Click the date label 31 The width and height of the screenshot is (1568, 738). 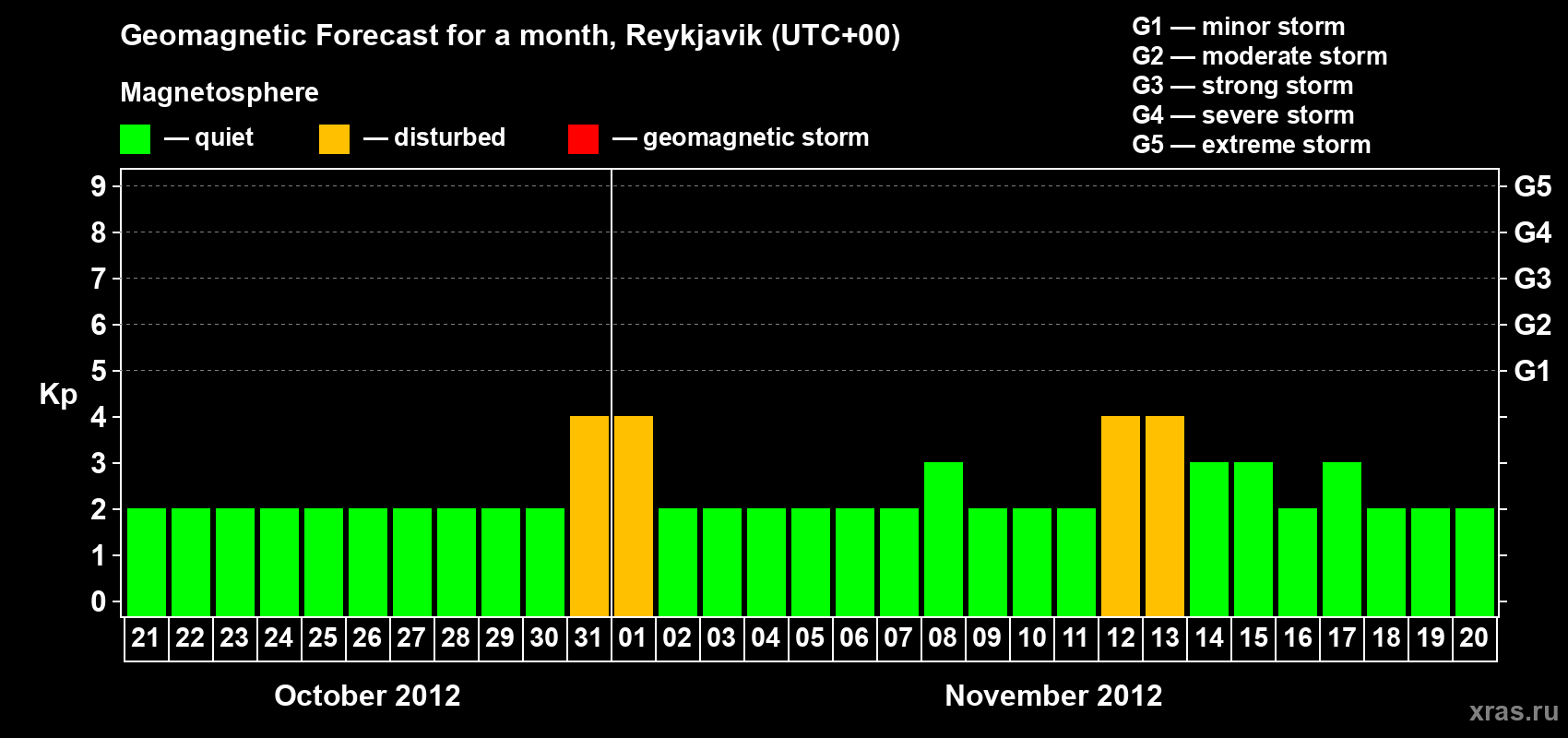click(588, 638)
